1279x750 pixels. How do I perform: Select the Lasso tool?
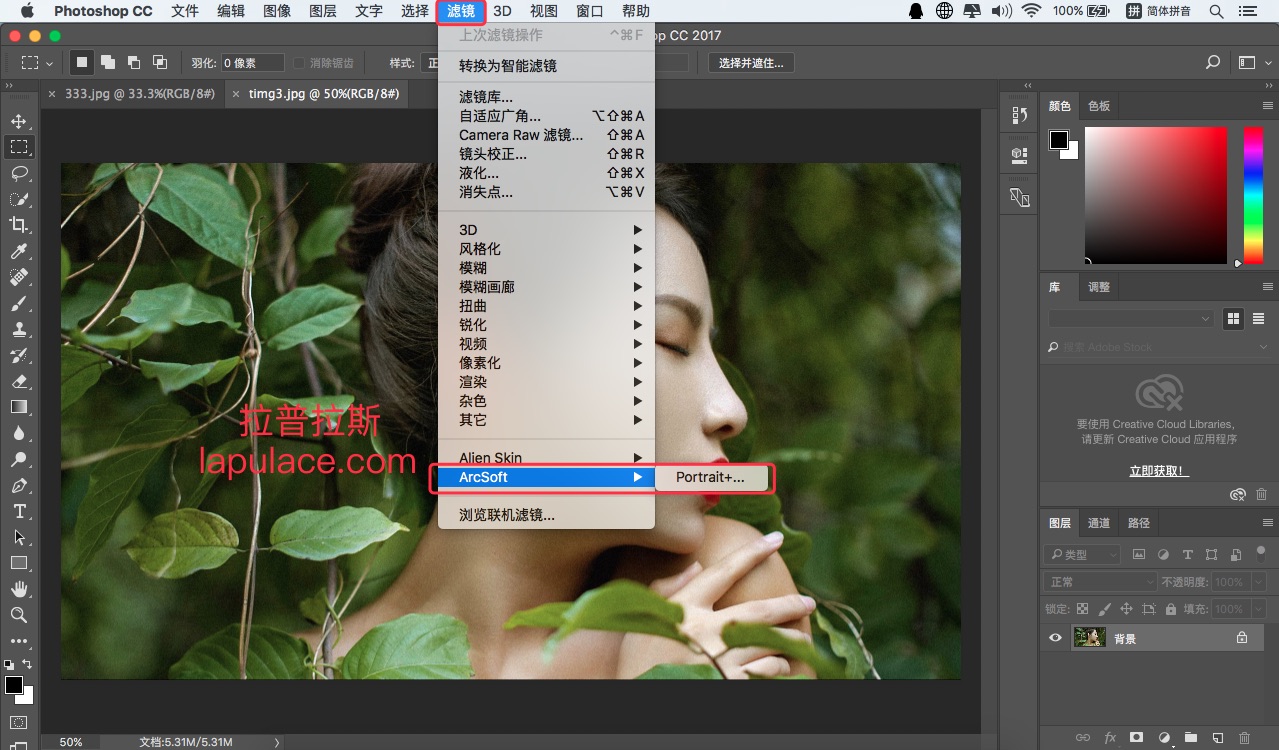click(x=18, y=173)
